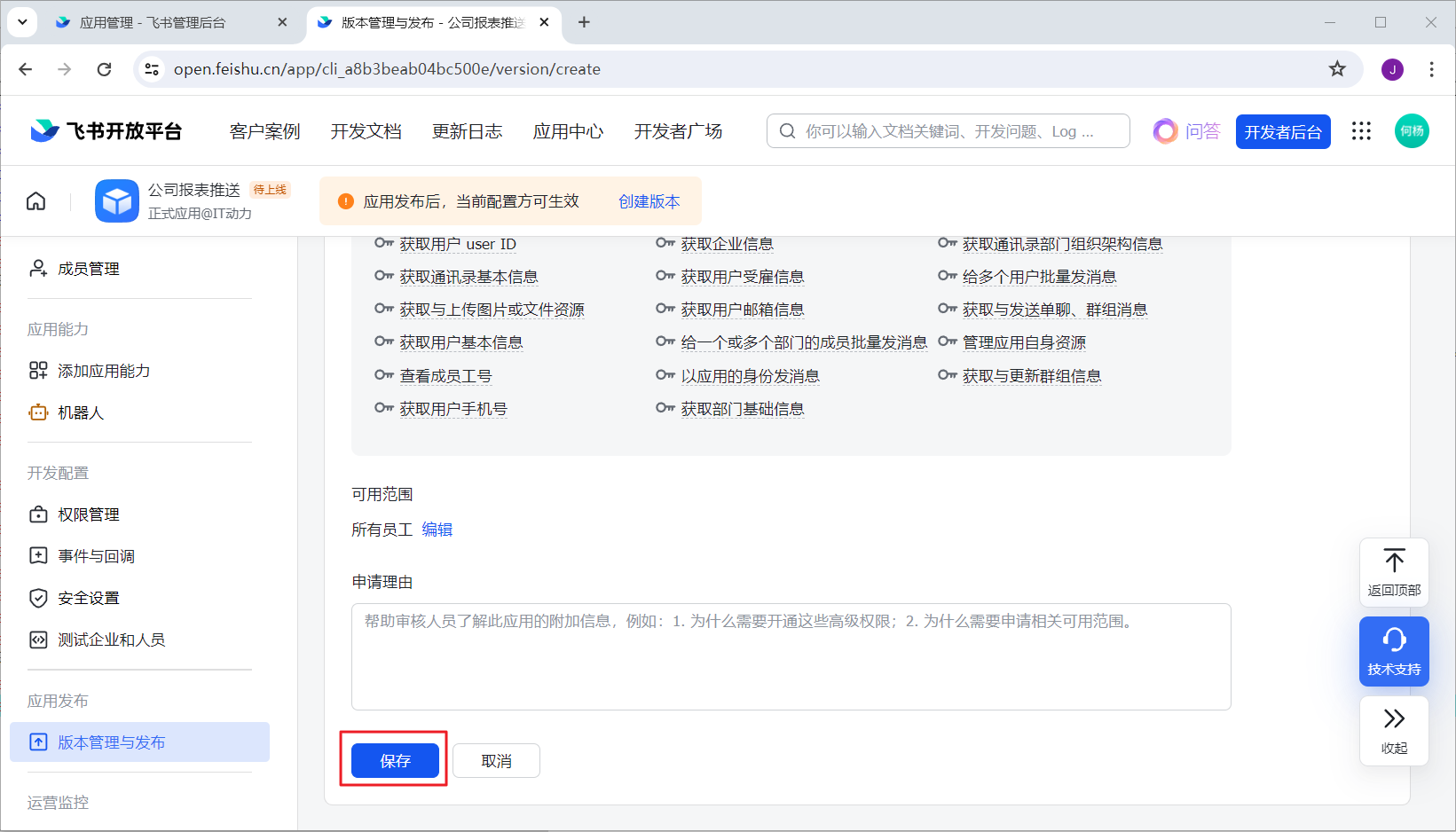Click the green user avatar 何杨

click(x=1412, y=131)
